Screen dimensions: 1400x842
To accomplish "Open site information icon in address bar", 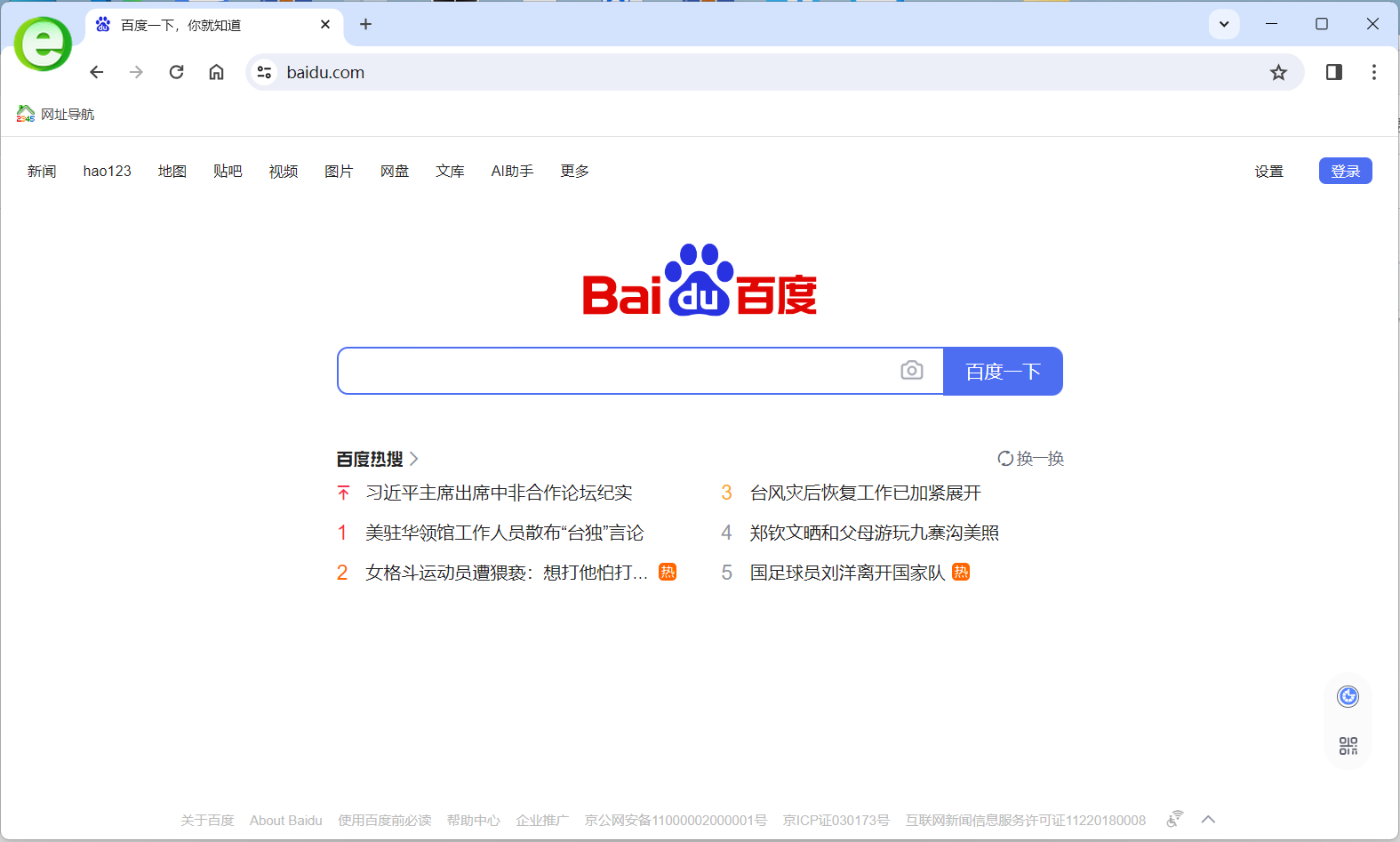I will [264, 72].
